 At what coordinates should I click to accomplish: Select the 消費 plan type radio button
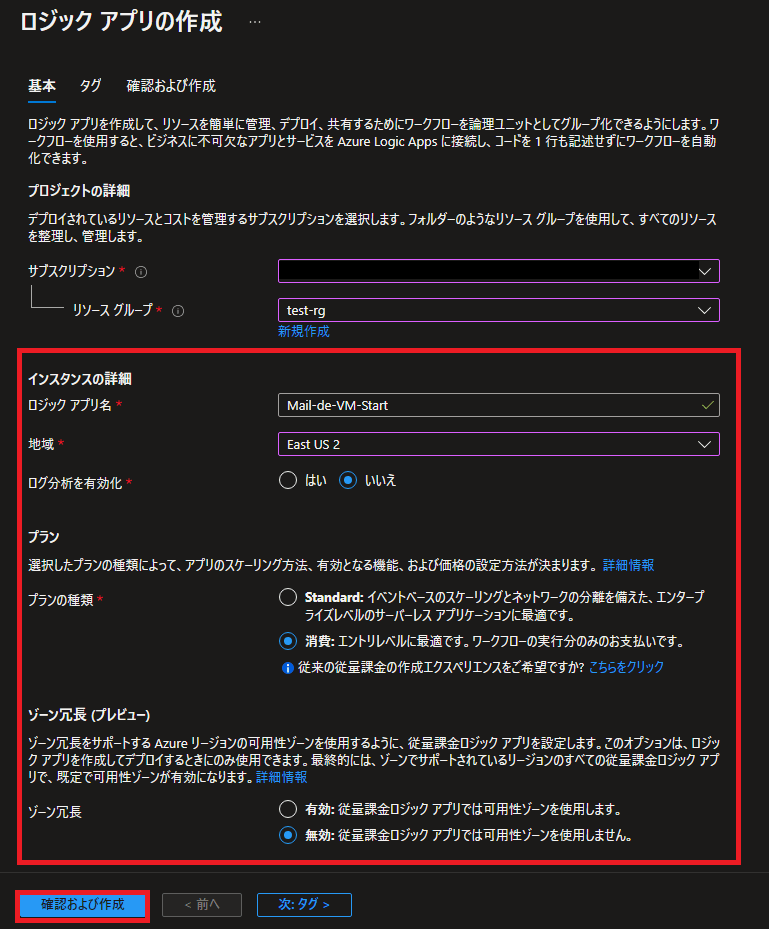(x=288, y=641)
